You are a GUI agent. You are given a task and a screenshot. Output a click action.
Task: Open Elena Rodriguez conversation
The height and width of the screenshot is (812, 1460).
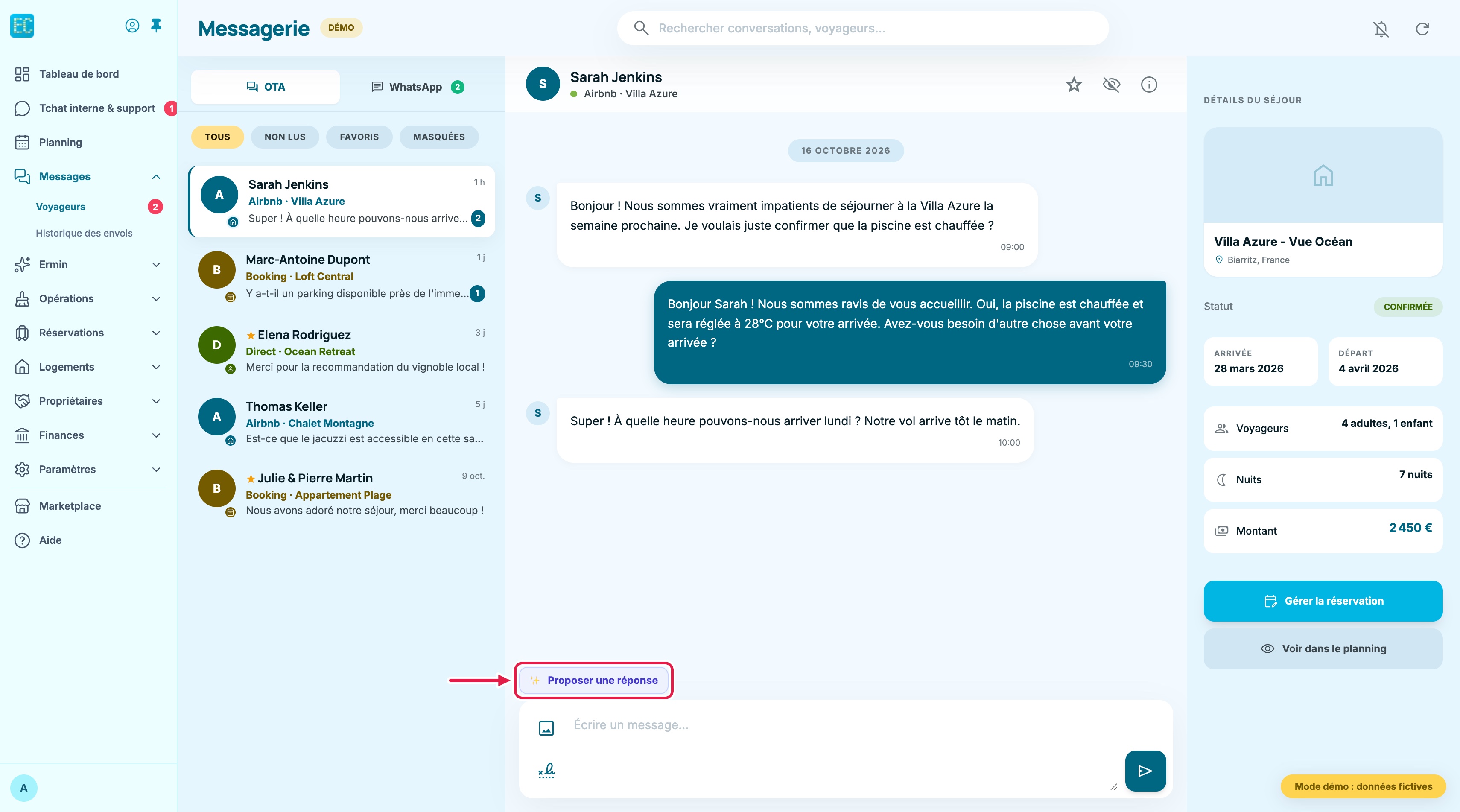click(x=342, y=351)
